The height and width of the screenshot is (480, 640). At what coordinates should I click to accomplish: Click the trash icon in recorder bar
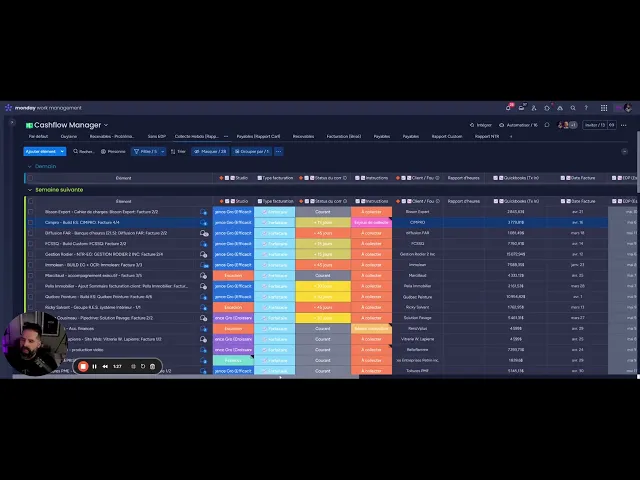[x=152, y=366]
